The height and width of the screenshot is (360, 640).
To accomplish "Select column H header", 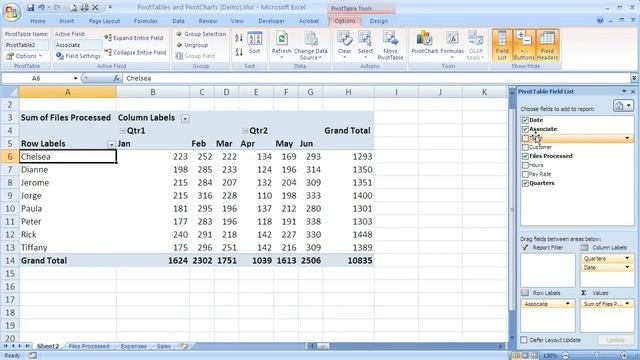I will (x=348, y=92).
